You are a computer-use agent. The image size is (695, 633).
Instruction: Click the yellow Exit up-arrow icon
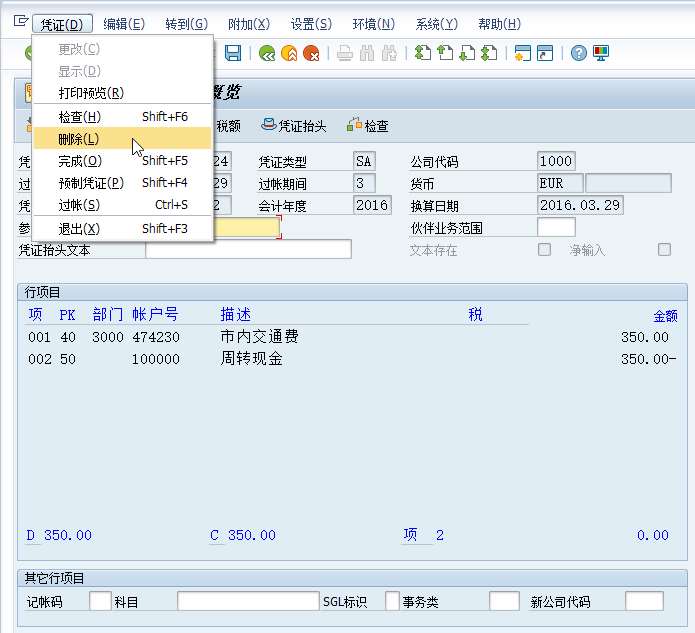tap(289, 53)
